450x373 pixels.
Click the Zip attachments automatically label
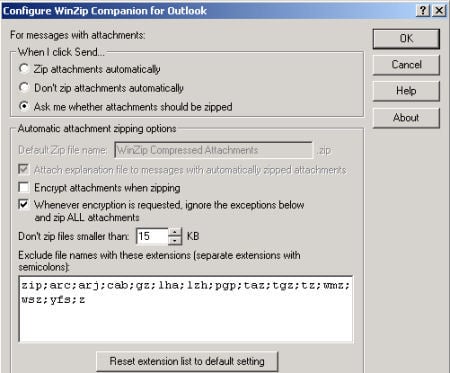pos(97,69)
